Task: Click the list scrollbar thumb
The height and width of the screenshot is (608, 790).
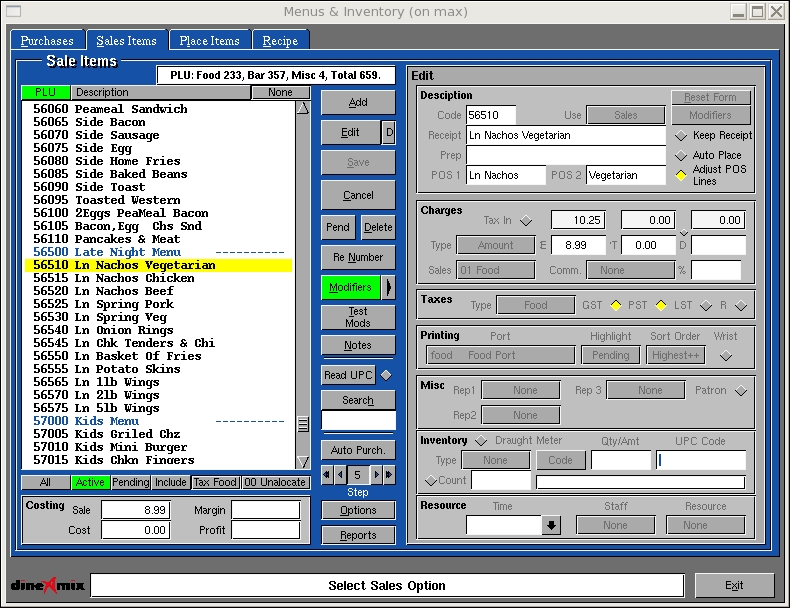Action: point(303,424)
